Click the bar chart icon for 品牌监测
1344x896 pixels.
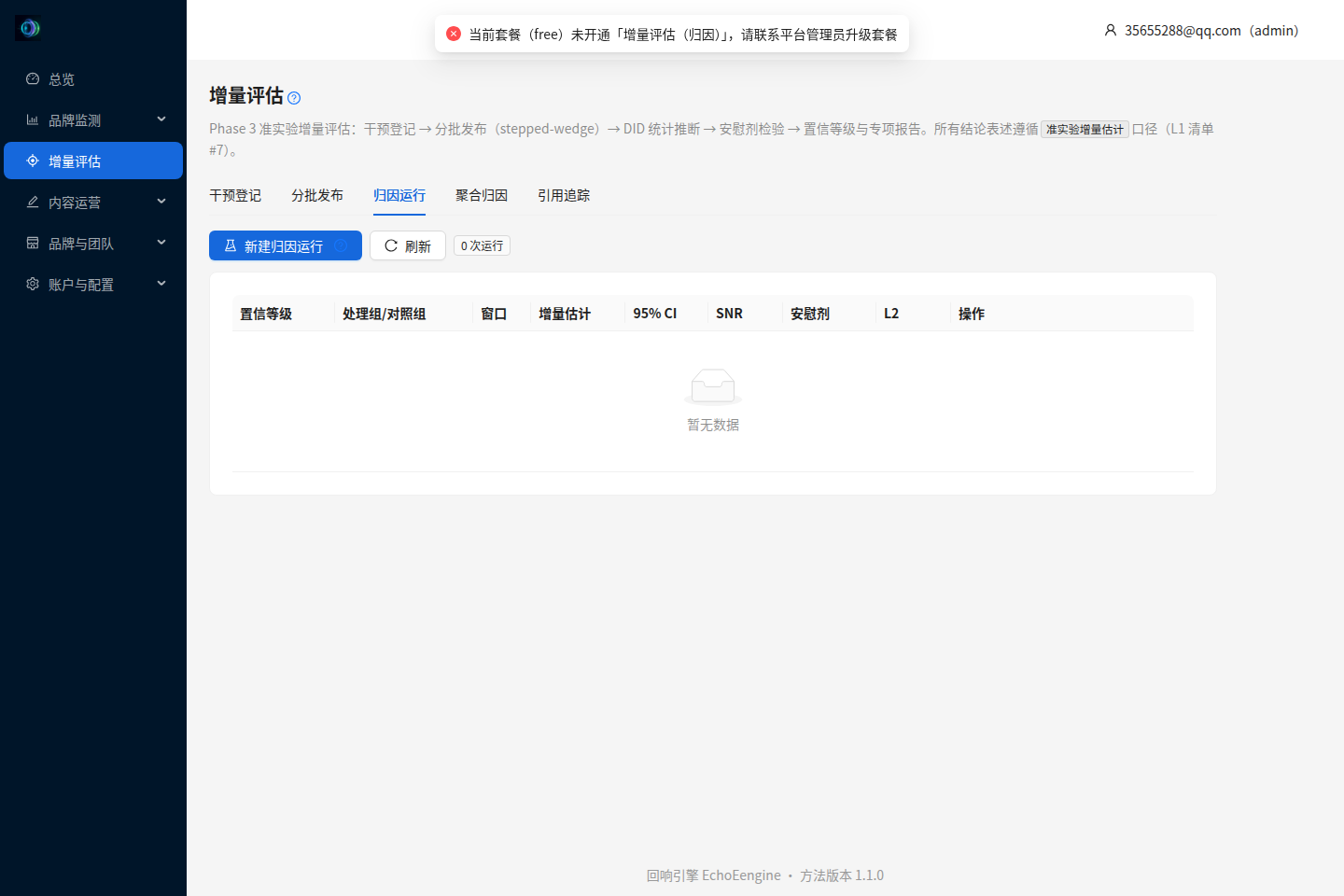33,120
